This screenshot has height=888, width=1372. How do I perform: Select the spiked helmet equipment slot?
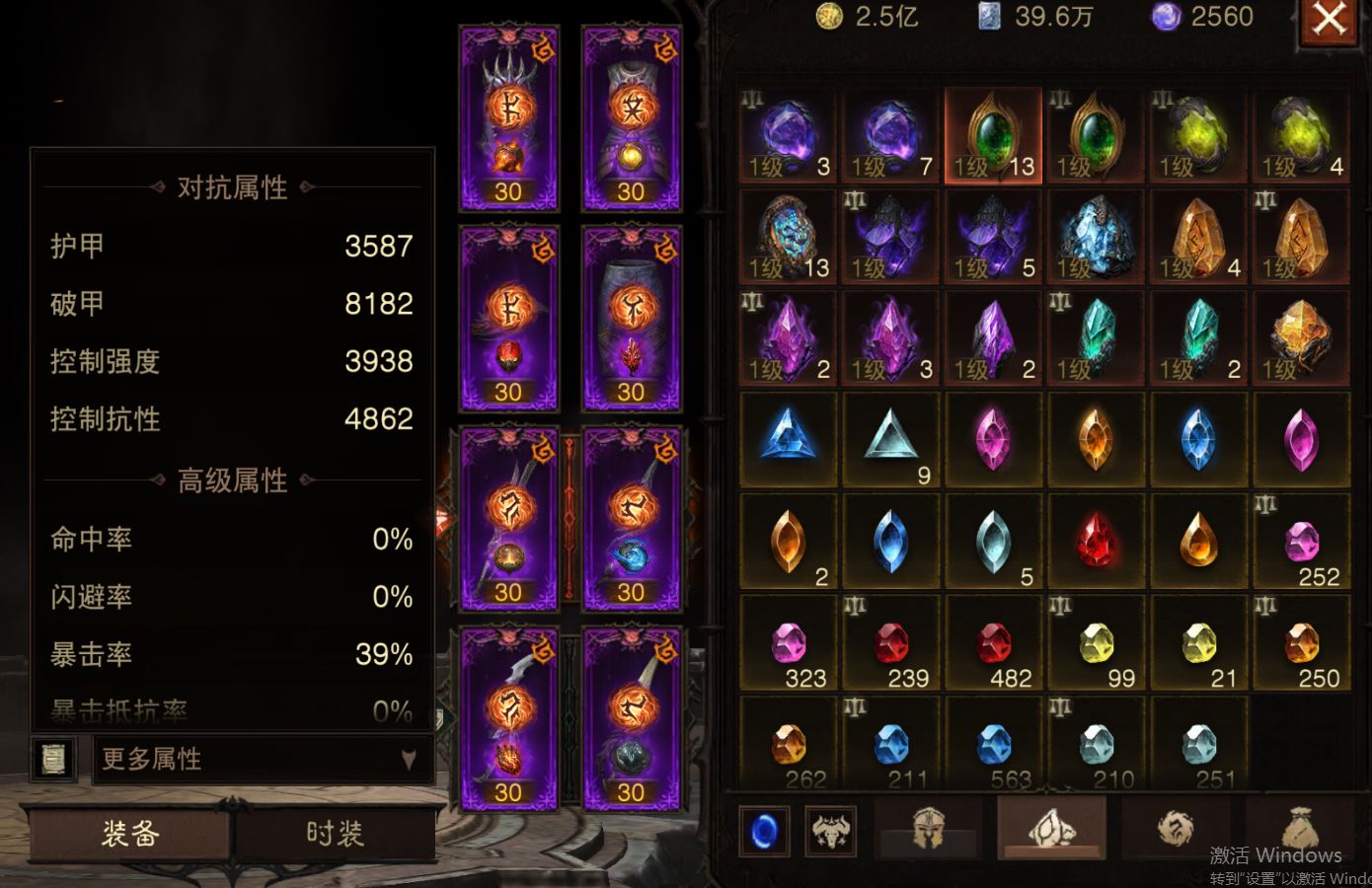[508, 118]
